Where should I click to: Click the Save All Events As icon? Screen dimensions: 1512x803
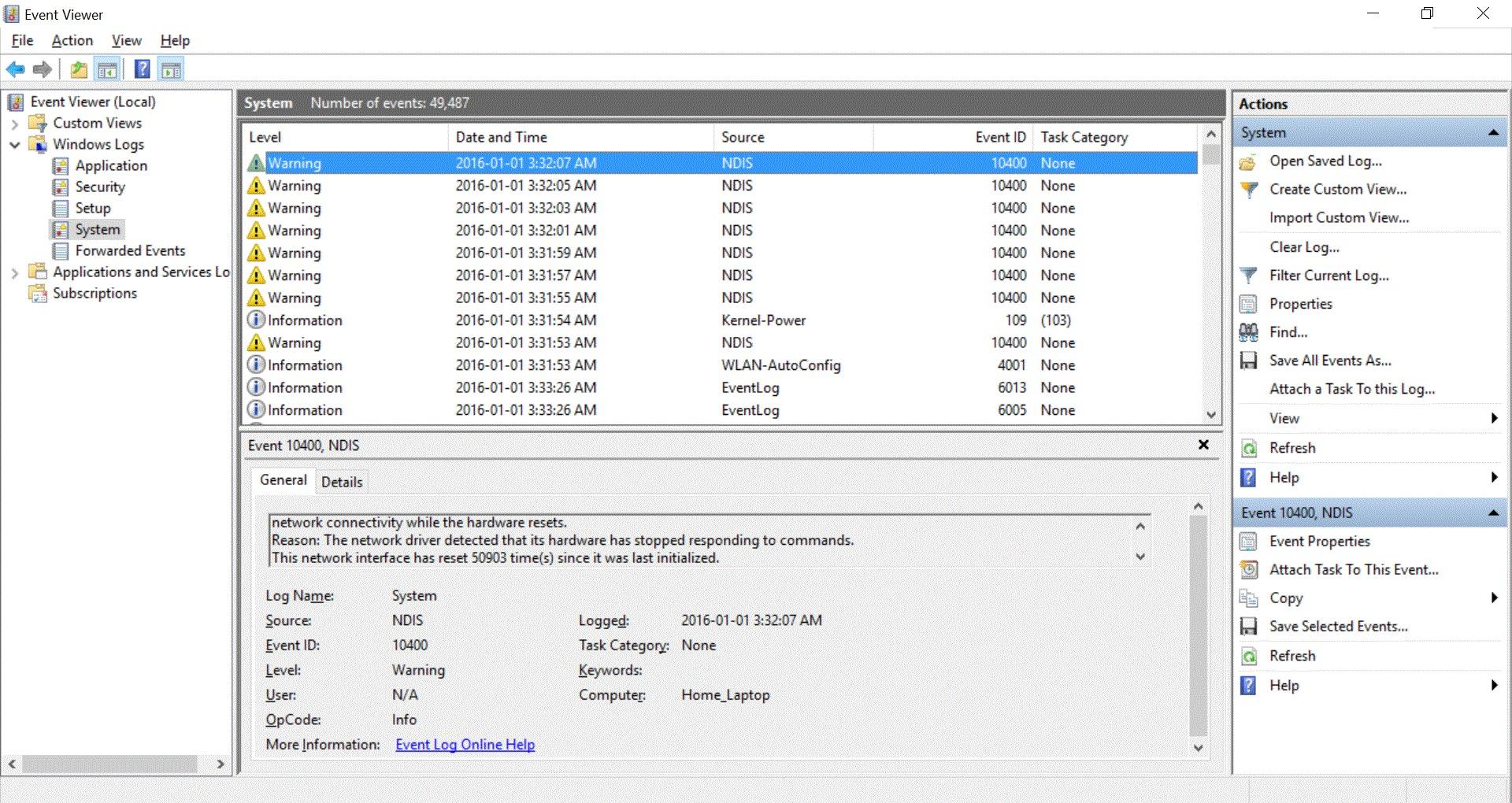pyautogui.click(x=1248, y=361)
